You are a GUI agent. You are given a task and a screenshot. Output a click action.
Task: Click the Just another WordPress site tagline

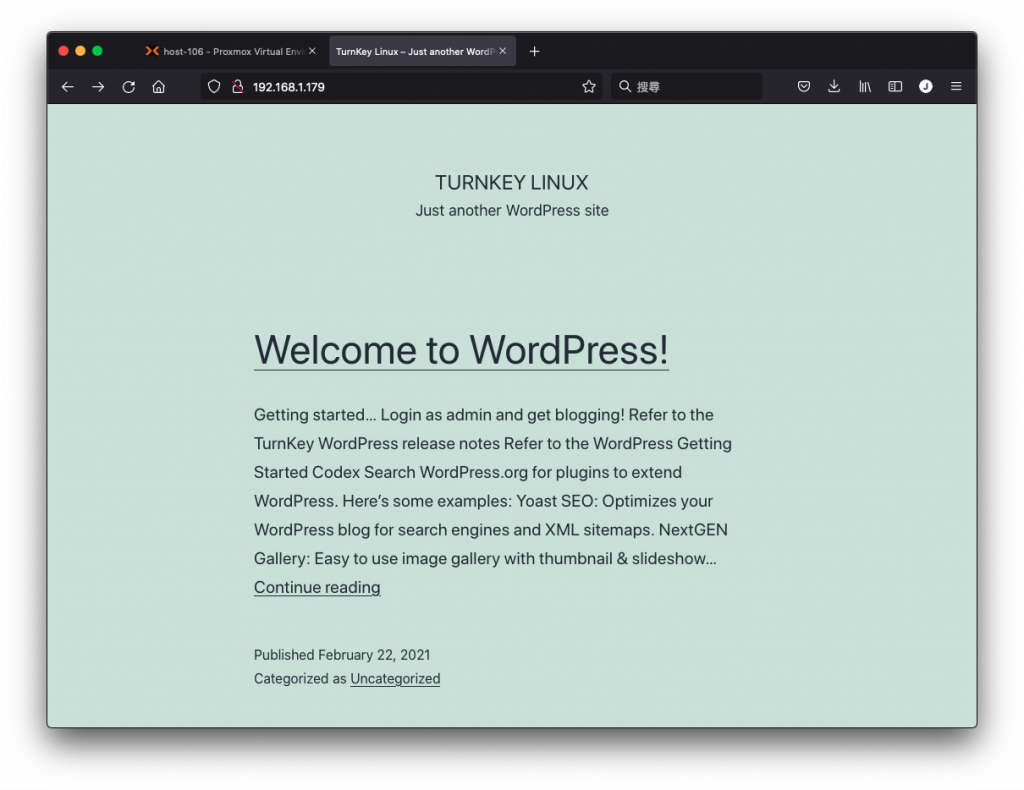coord(512,210)
